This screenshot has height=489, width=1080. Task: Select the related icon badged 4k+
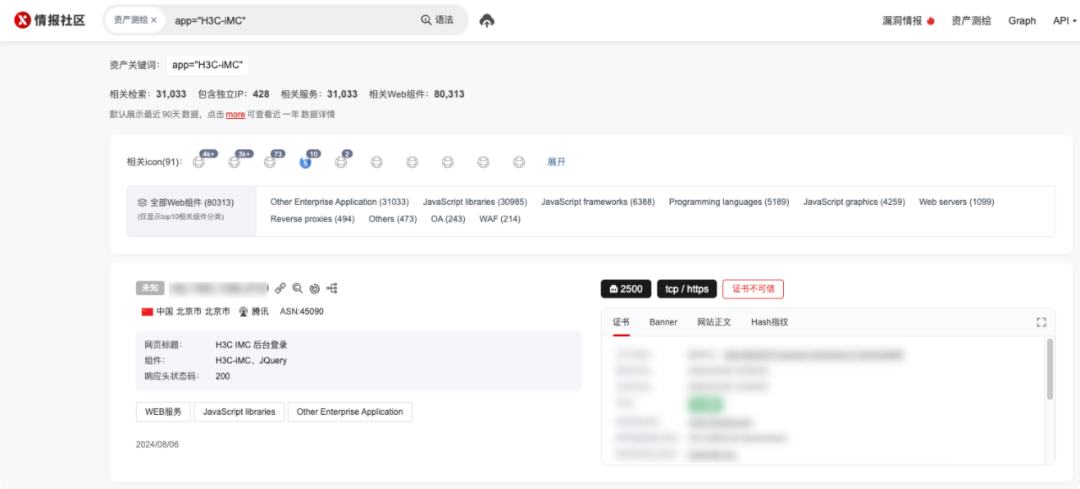199,162
